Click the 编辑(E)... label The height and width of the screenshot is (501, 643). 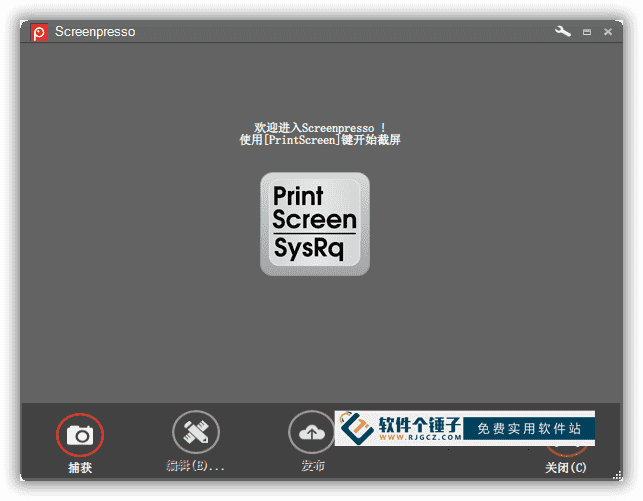tap(195, 466)
